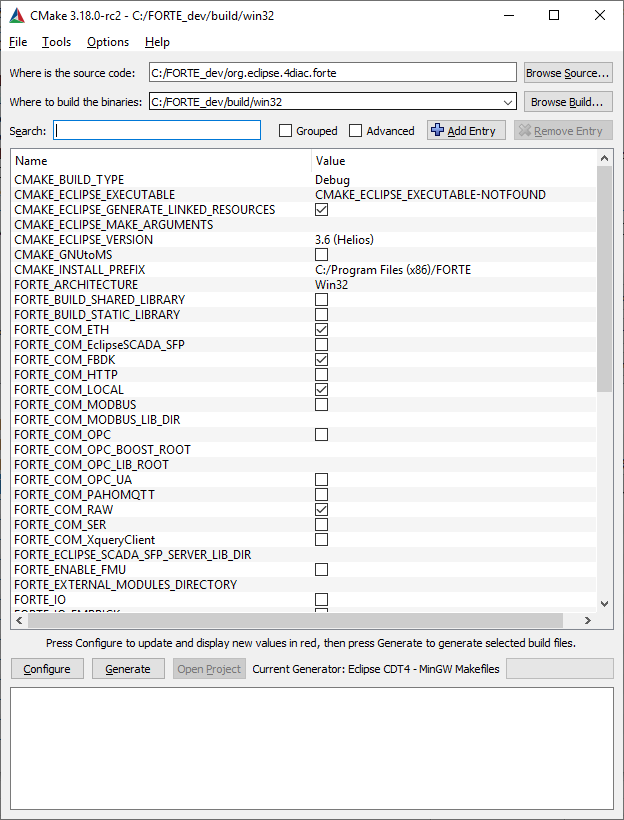Enable the FORTE_COM_PAHOMQTT checkbox

pos(322,495)
